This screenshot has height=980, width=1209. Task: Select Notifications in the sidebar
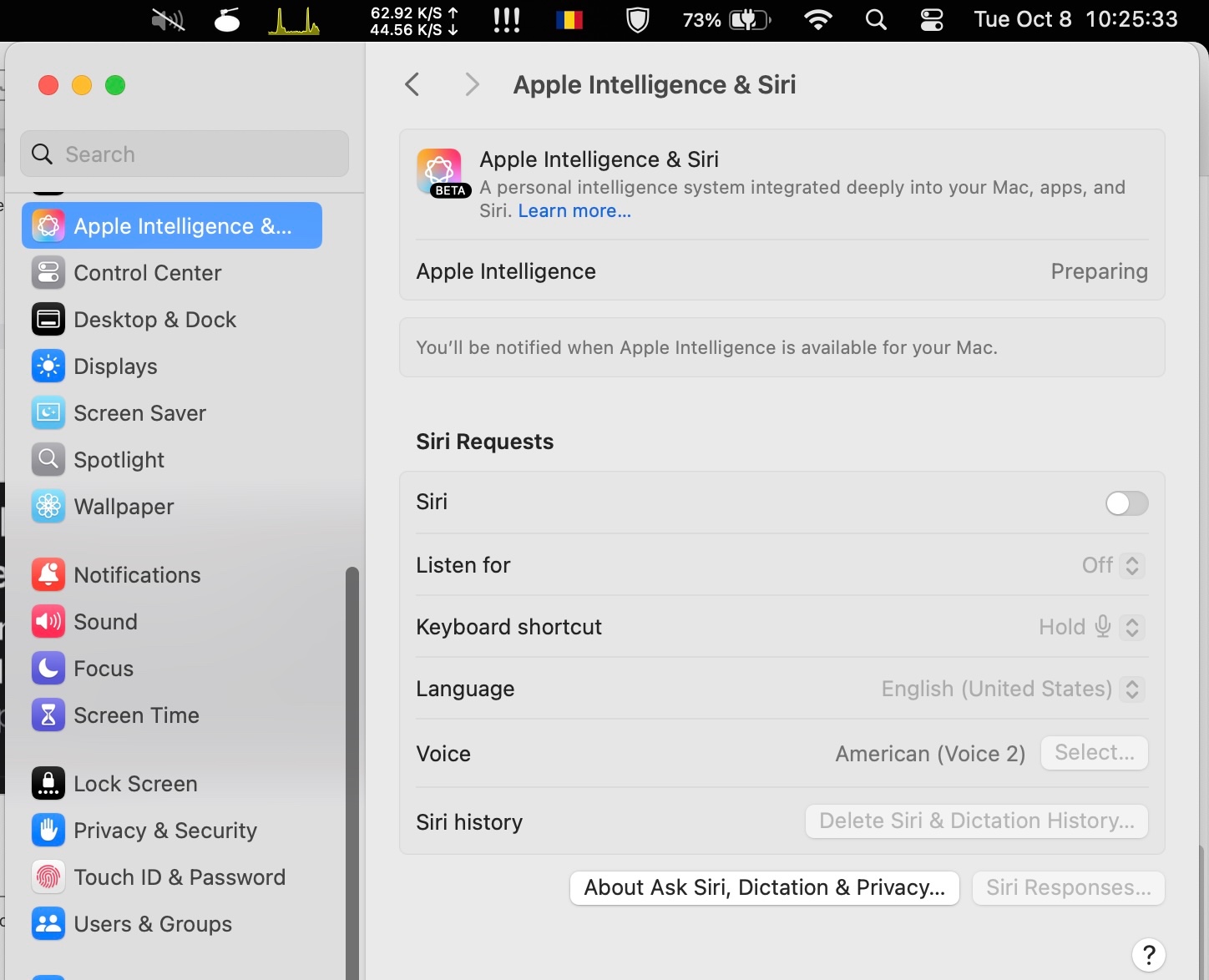coord(172,575)
